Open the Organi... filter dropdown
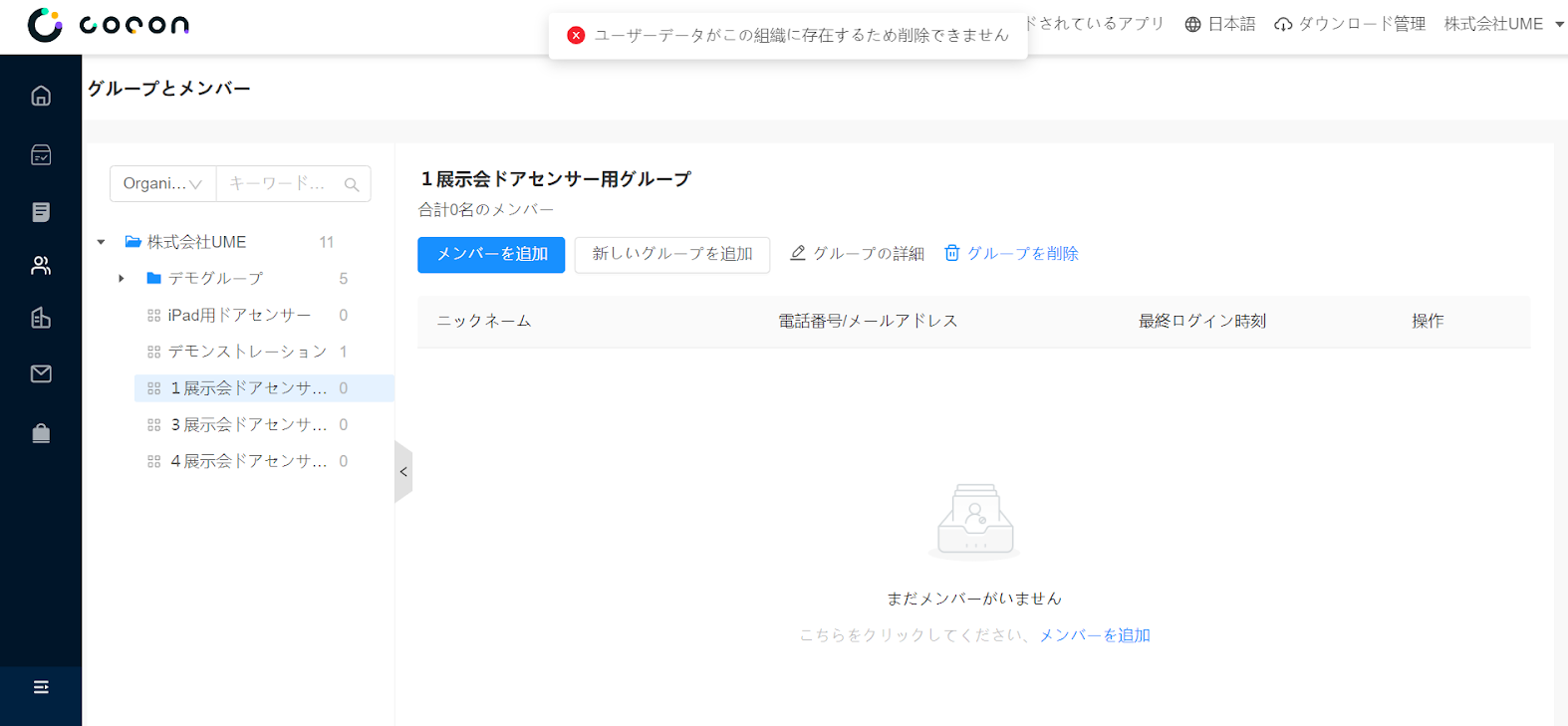The height and width of the screenshot is (726, 1568). coord(162,183)
